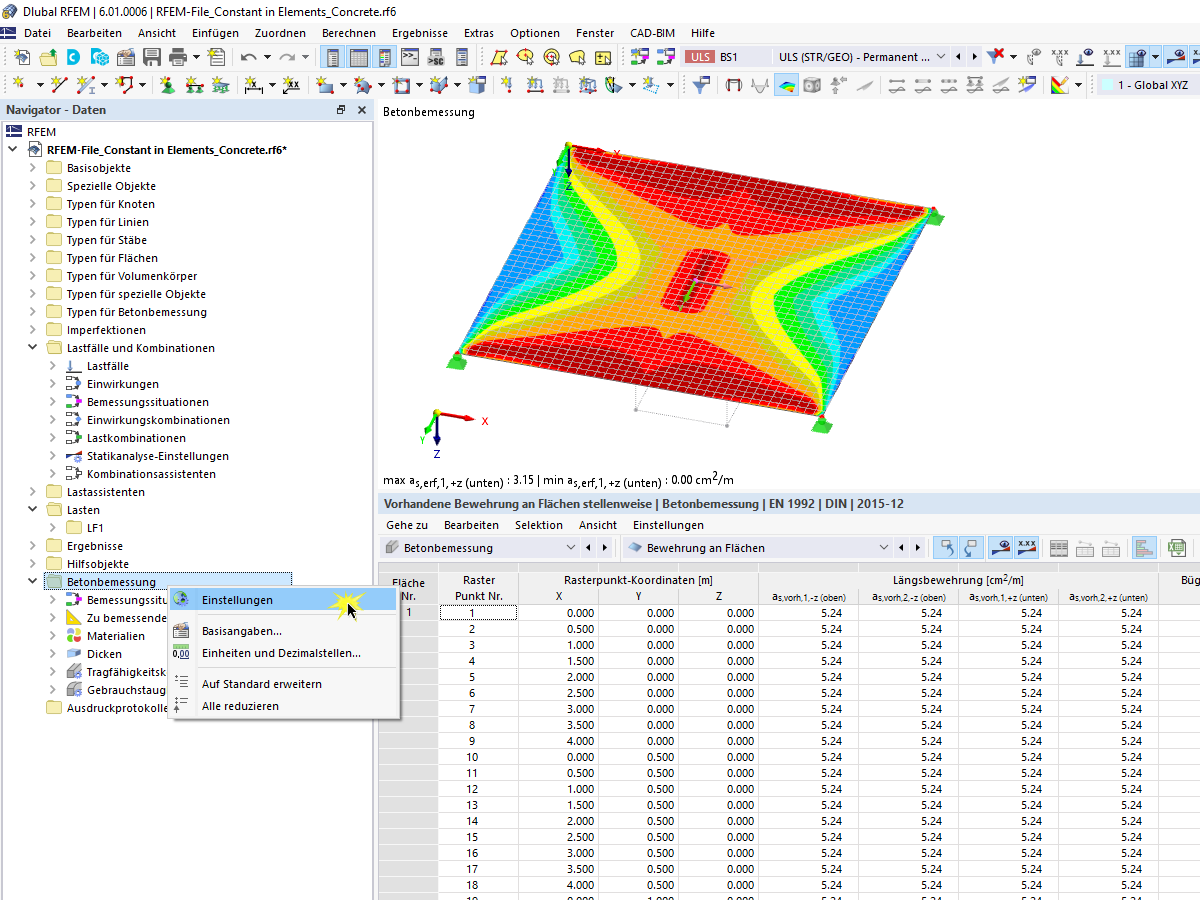Image resolution: width=1200 pixels, height=900 pixels.
Task: Toggle results visibility in table toolbar
Action: pyautogui.click(x=1001, y=547)
